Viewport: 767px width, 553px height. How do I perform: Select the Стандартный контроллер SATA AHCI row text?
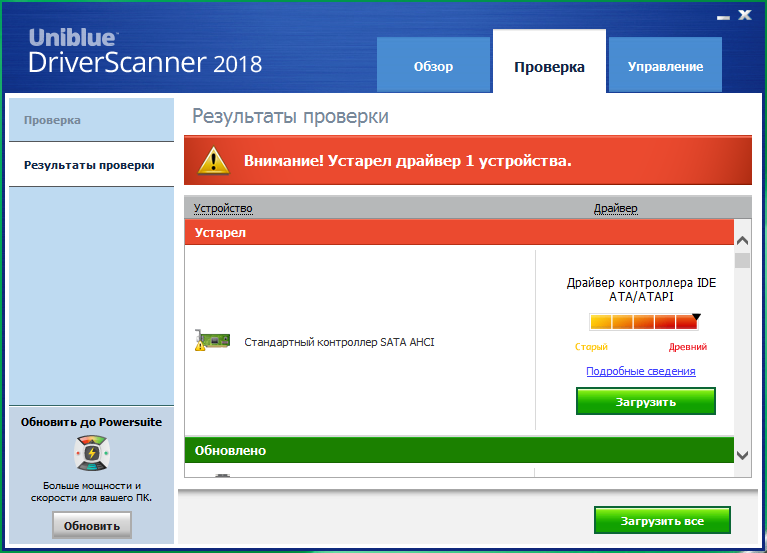pyautogui.click(x=339, y=342)
